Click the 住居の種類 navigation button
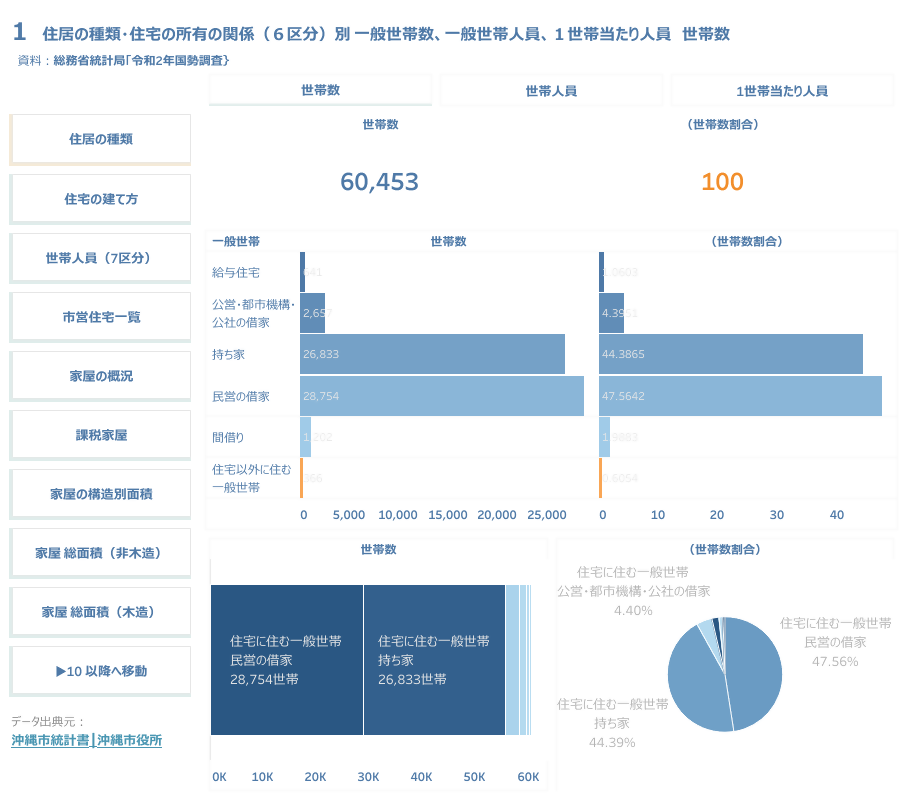Viewport: 899px width, 799px height. pos(100,139)
